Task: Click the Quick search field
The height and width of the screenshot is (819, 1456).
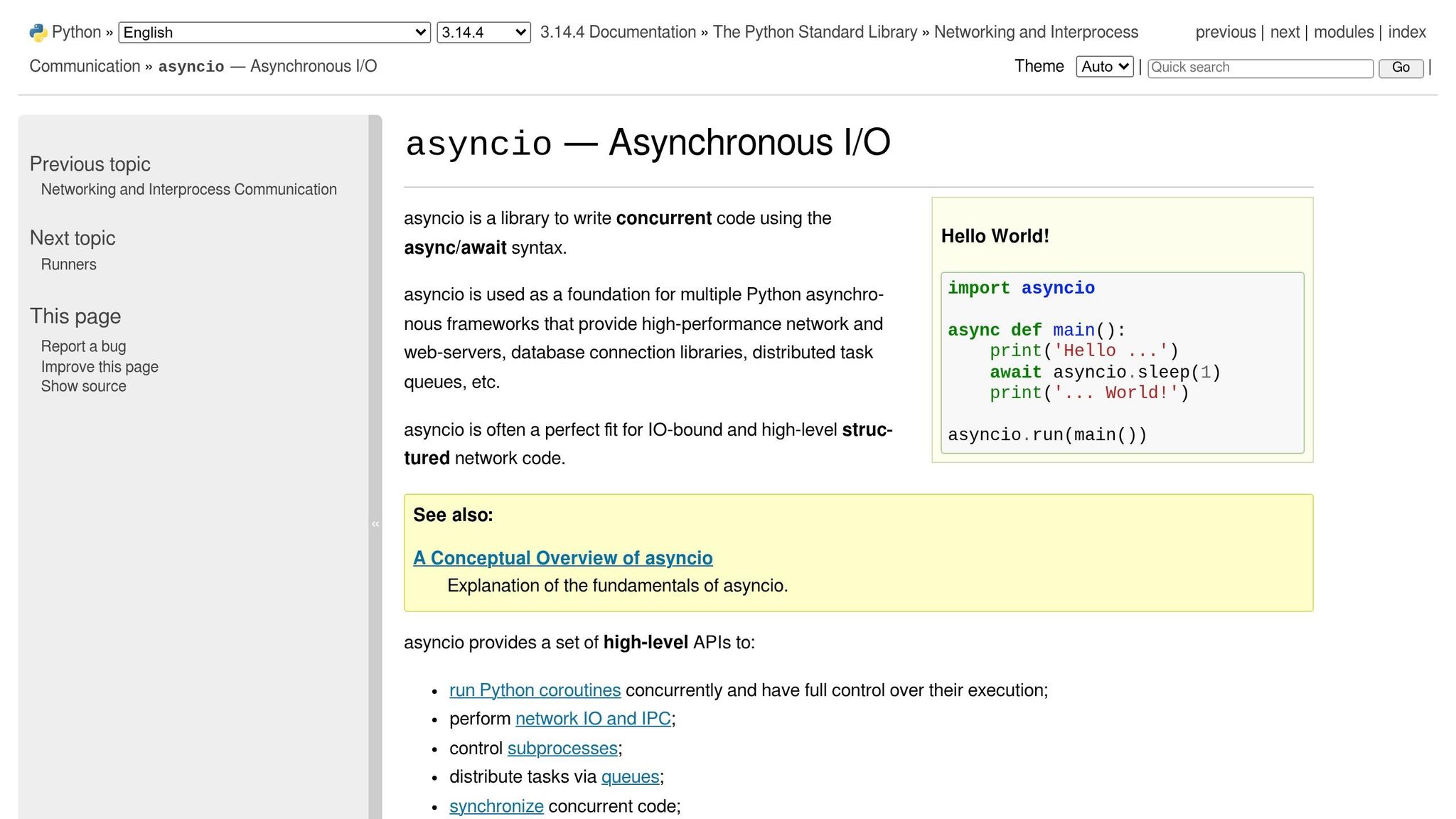Action: (1260, 68)
